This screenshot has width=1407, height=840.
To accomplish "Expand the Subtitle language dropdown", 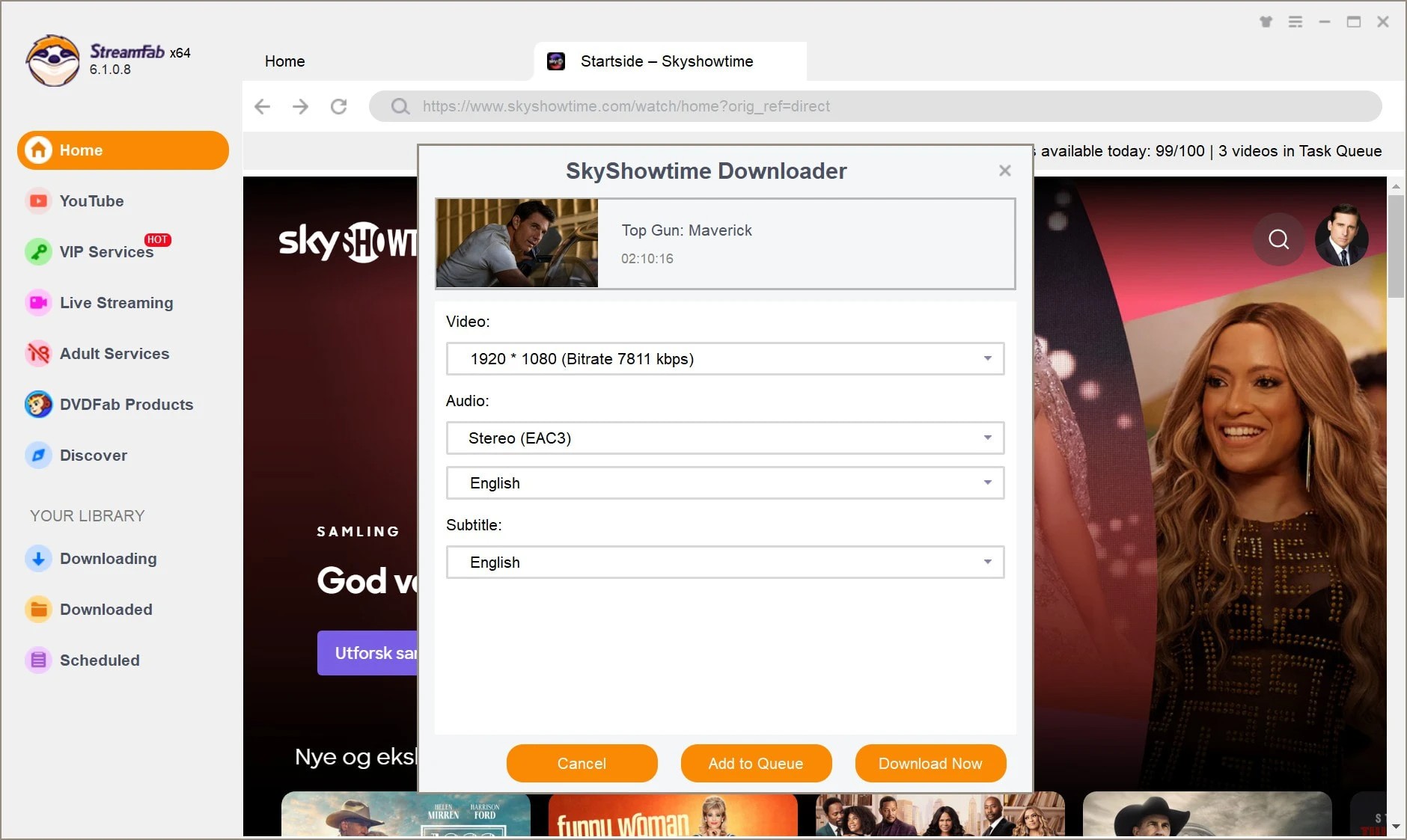I will tap(724, 562).
